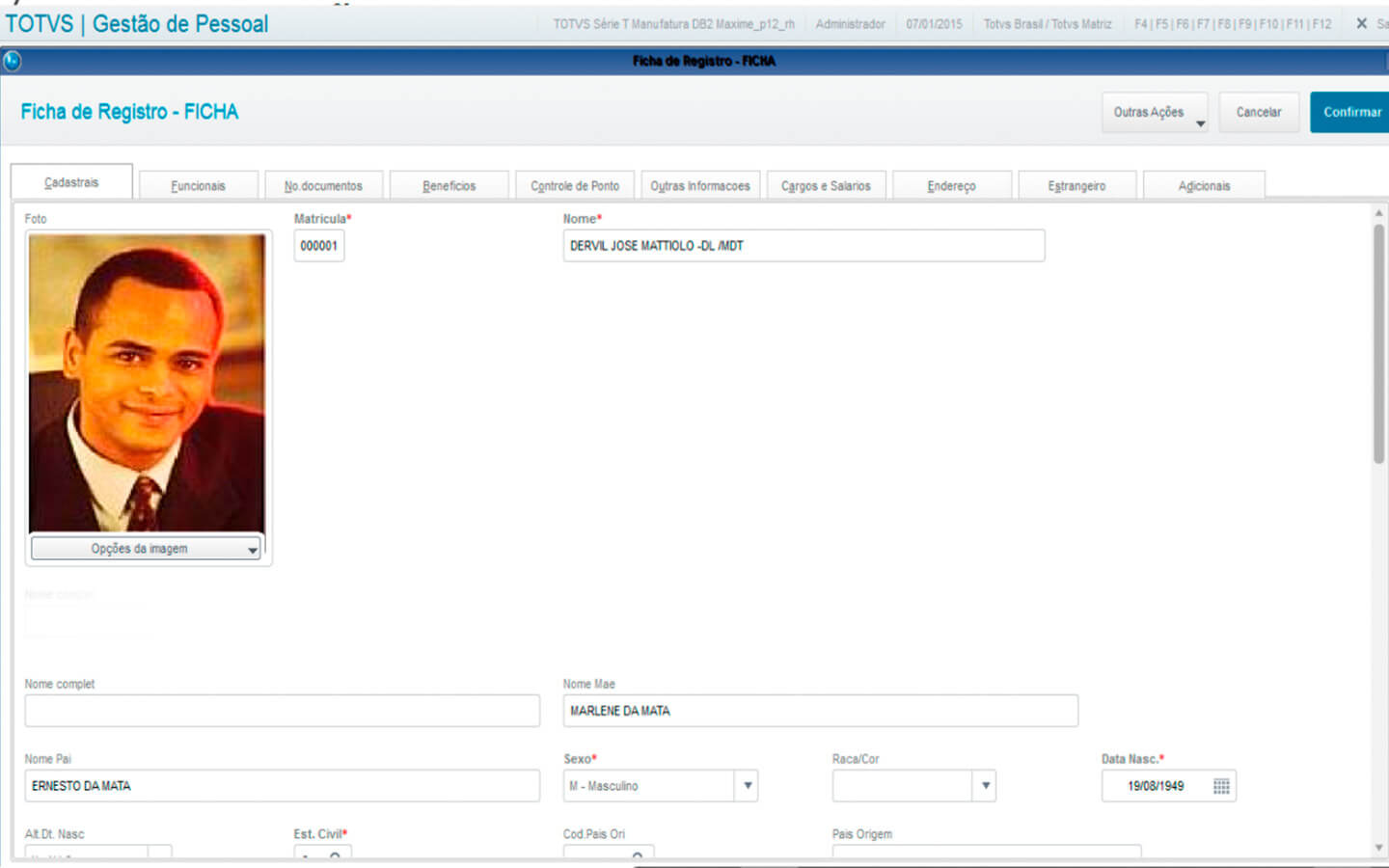This screenshot has height=868, width=1389.
Task: Open the Raca/Cor dropdown list
Action: coord(985,786)
